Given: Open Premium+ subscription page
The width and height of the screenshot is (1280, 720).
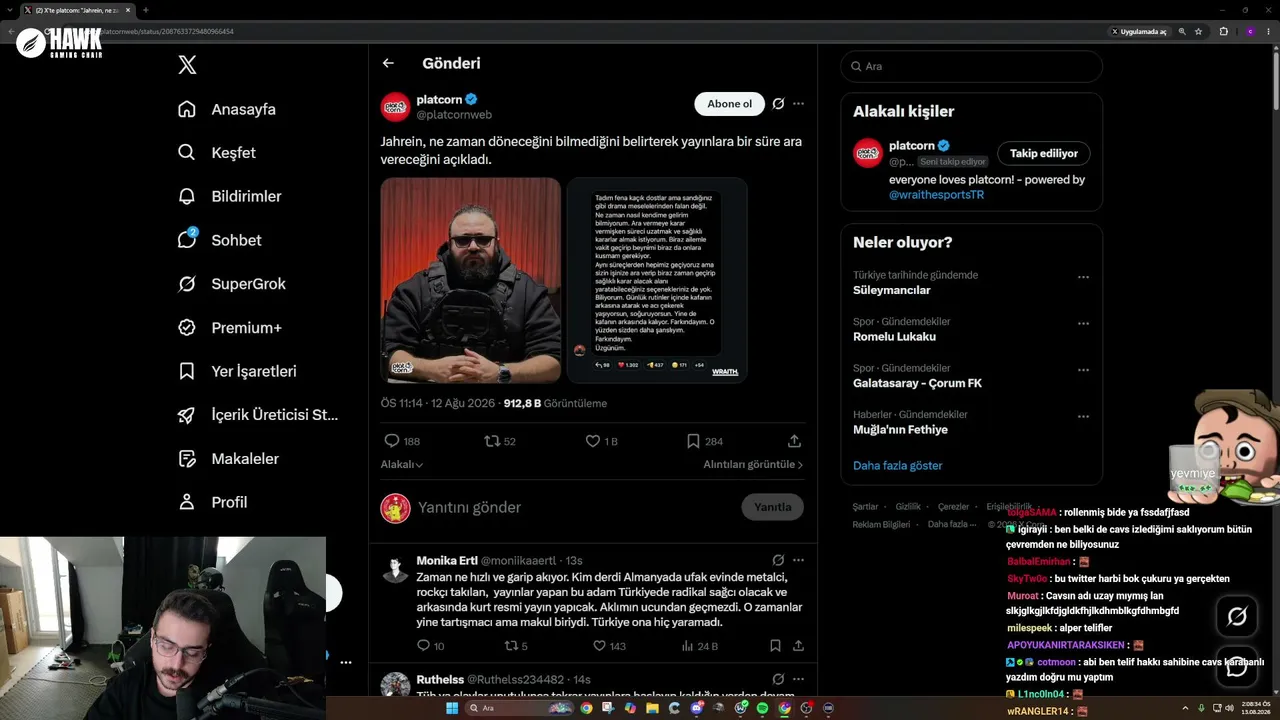Looking at the screenshot, I should point(229,327).
